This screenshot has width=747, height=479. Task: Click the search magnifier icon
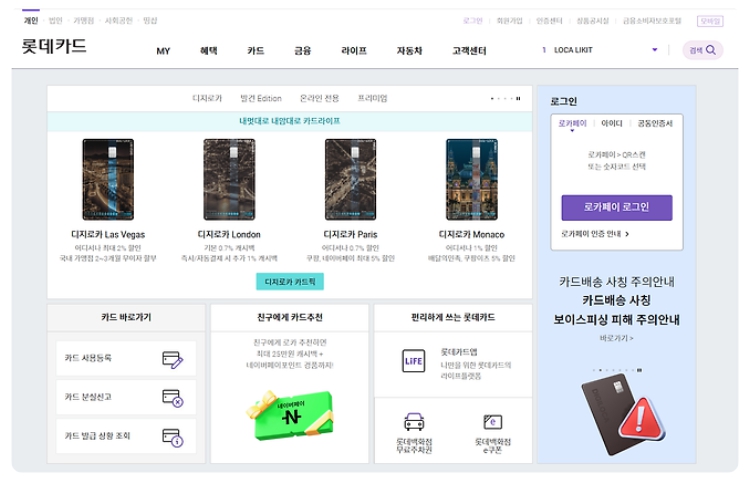coord(711,50)
